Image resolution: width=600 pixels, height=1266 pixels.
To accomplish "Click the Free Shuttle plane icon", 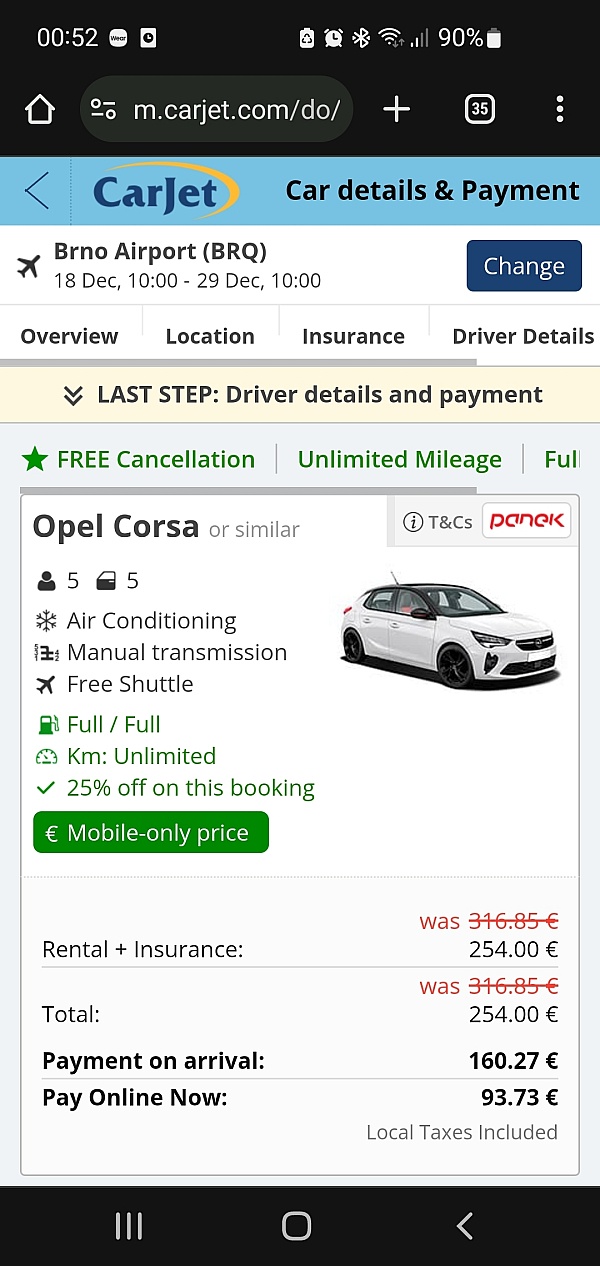I will [x=44, y=684].
